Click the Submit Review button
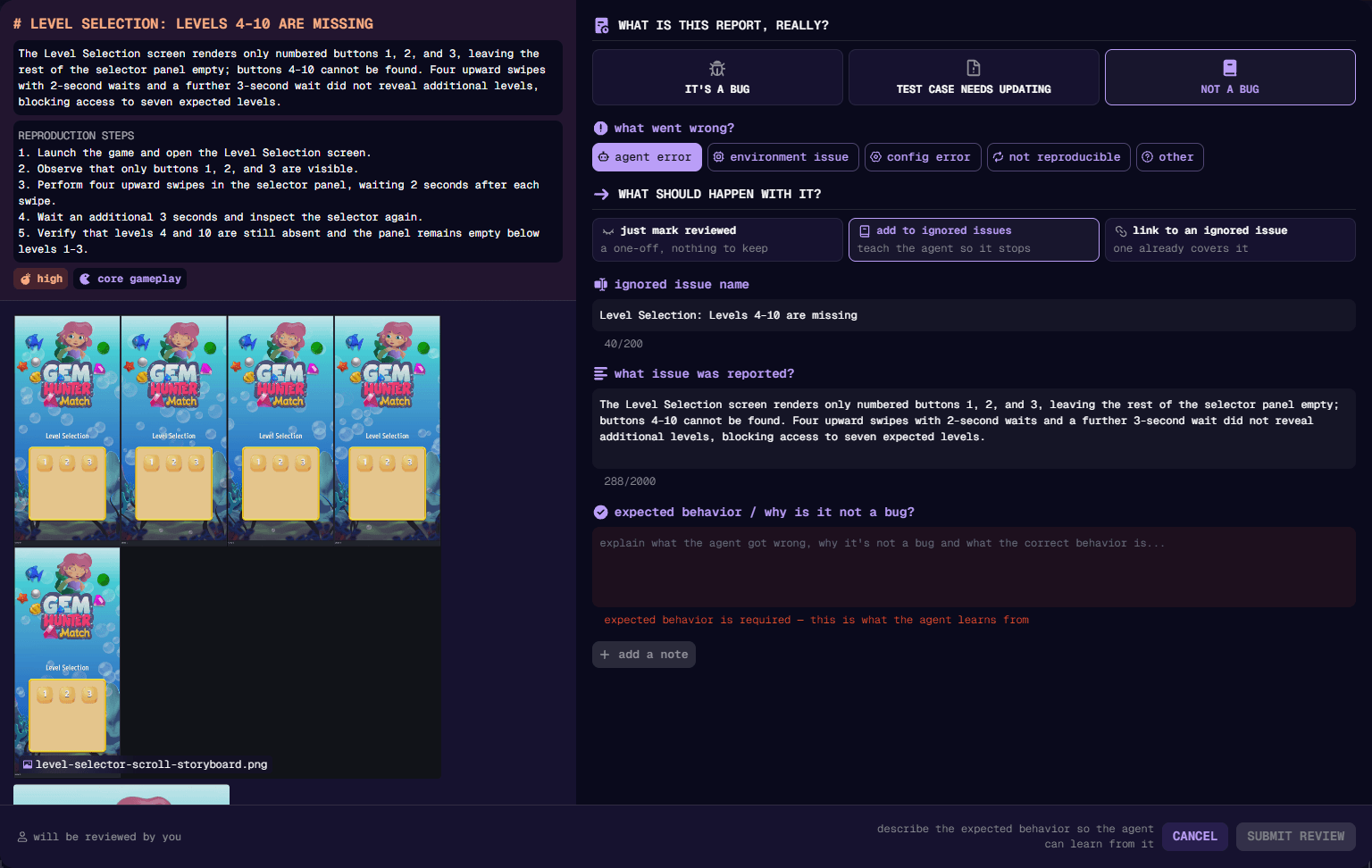 pos(1295,837)
